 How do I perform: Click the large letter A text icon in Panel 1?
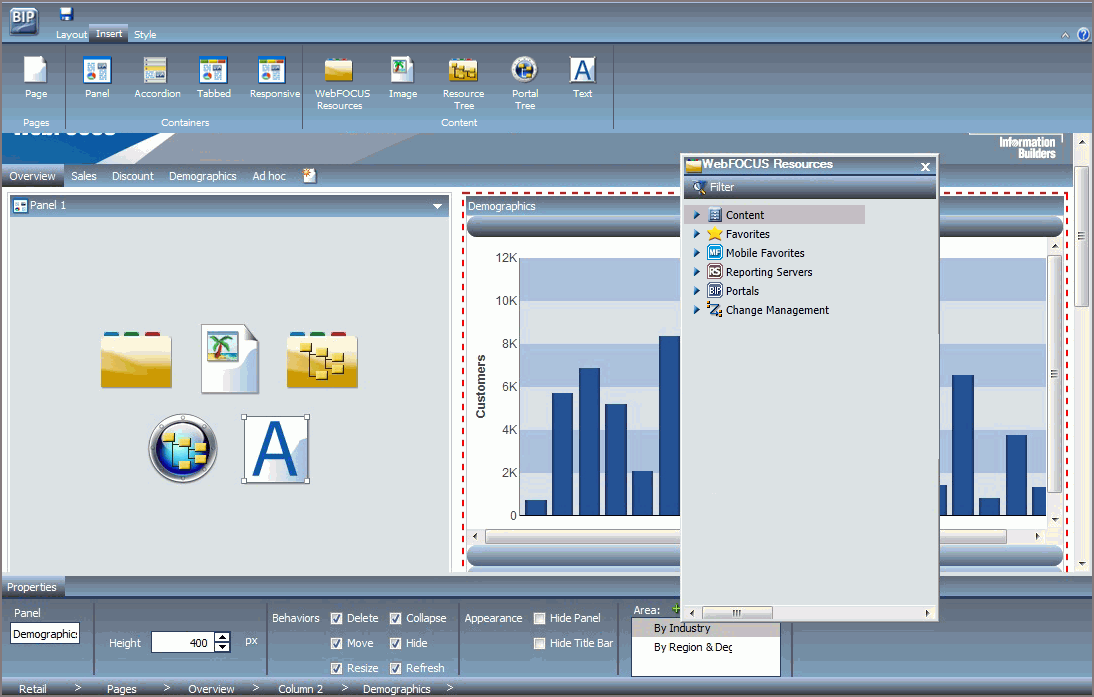276,449
